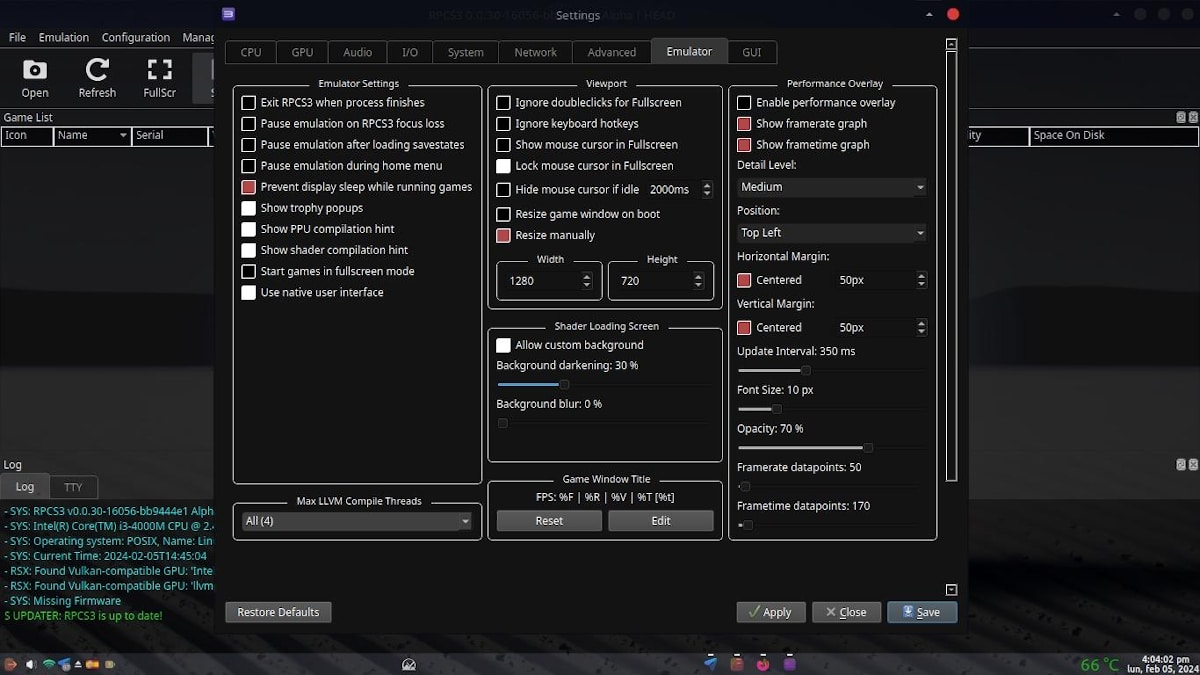Click the Background darkening slider
This screenshot has height=675, width=1200.
605,384
